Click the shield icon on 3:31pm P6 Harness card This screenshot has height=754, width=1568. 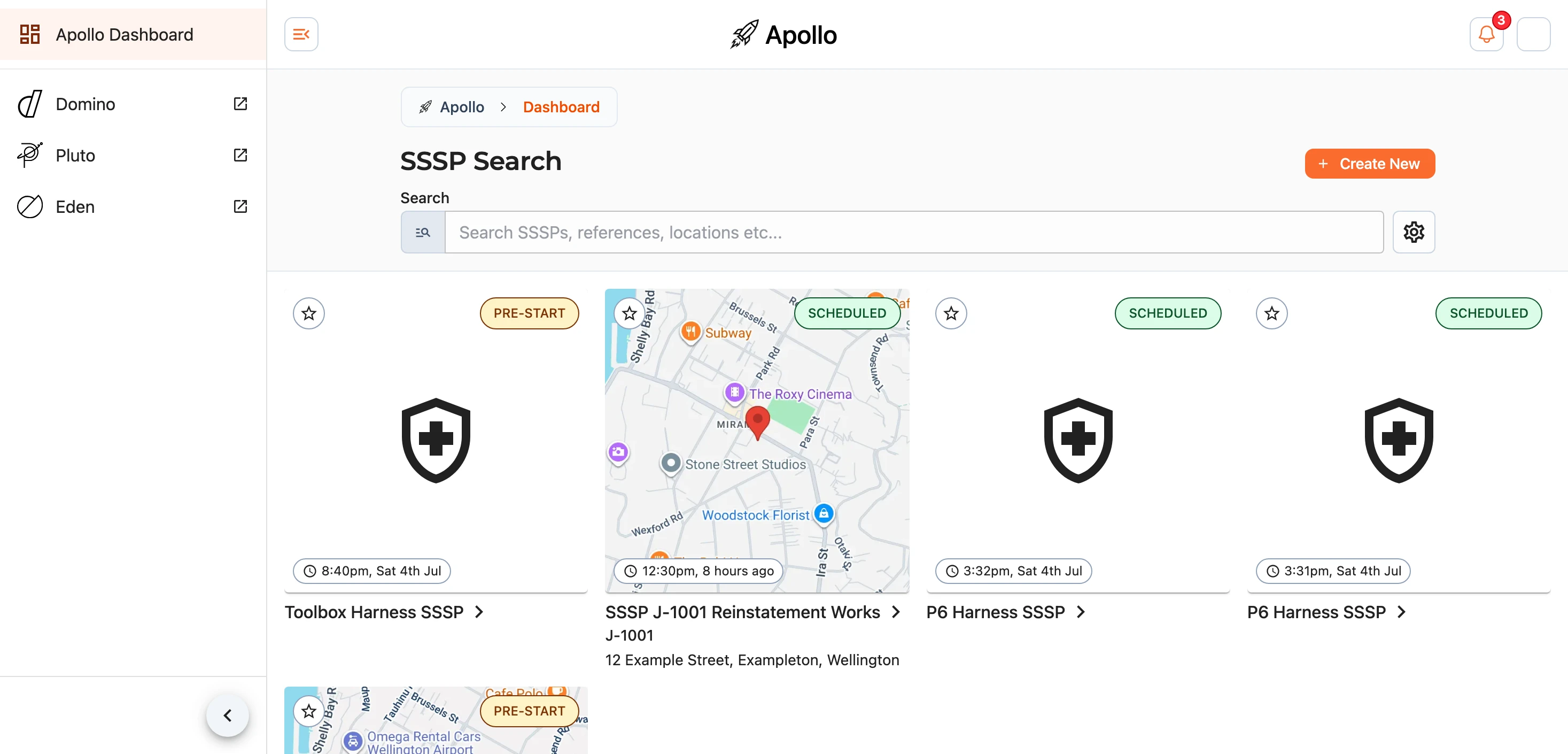pyautogui.click(x=1399, y=440)
